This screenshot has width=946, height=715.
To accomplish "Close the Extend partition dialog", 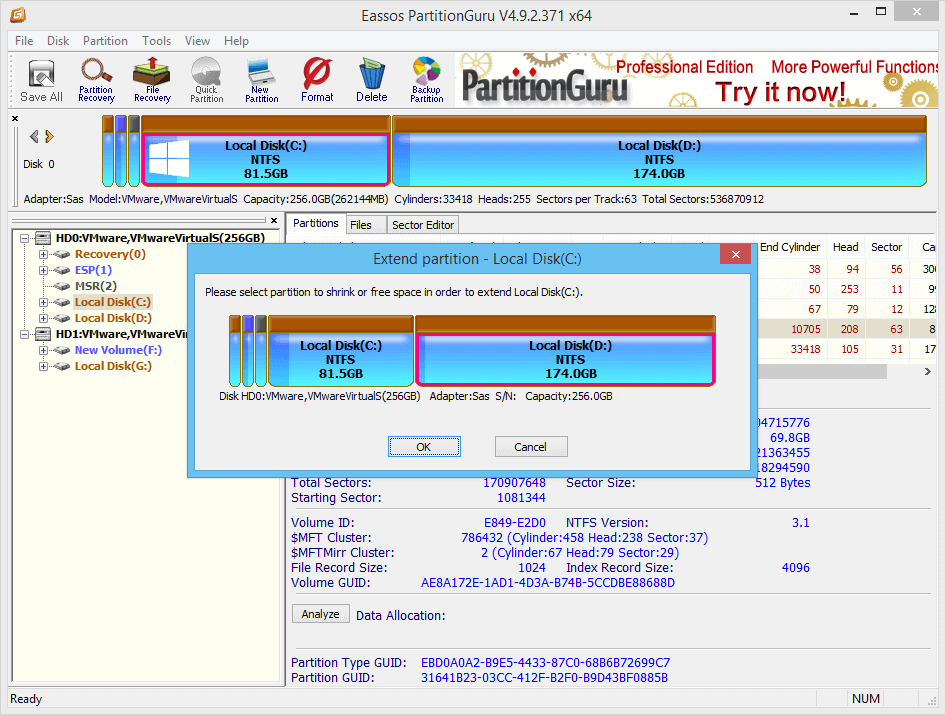I will (735, 255).
